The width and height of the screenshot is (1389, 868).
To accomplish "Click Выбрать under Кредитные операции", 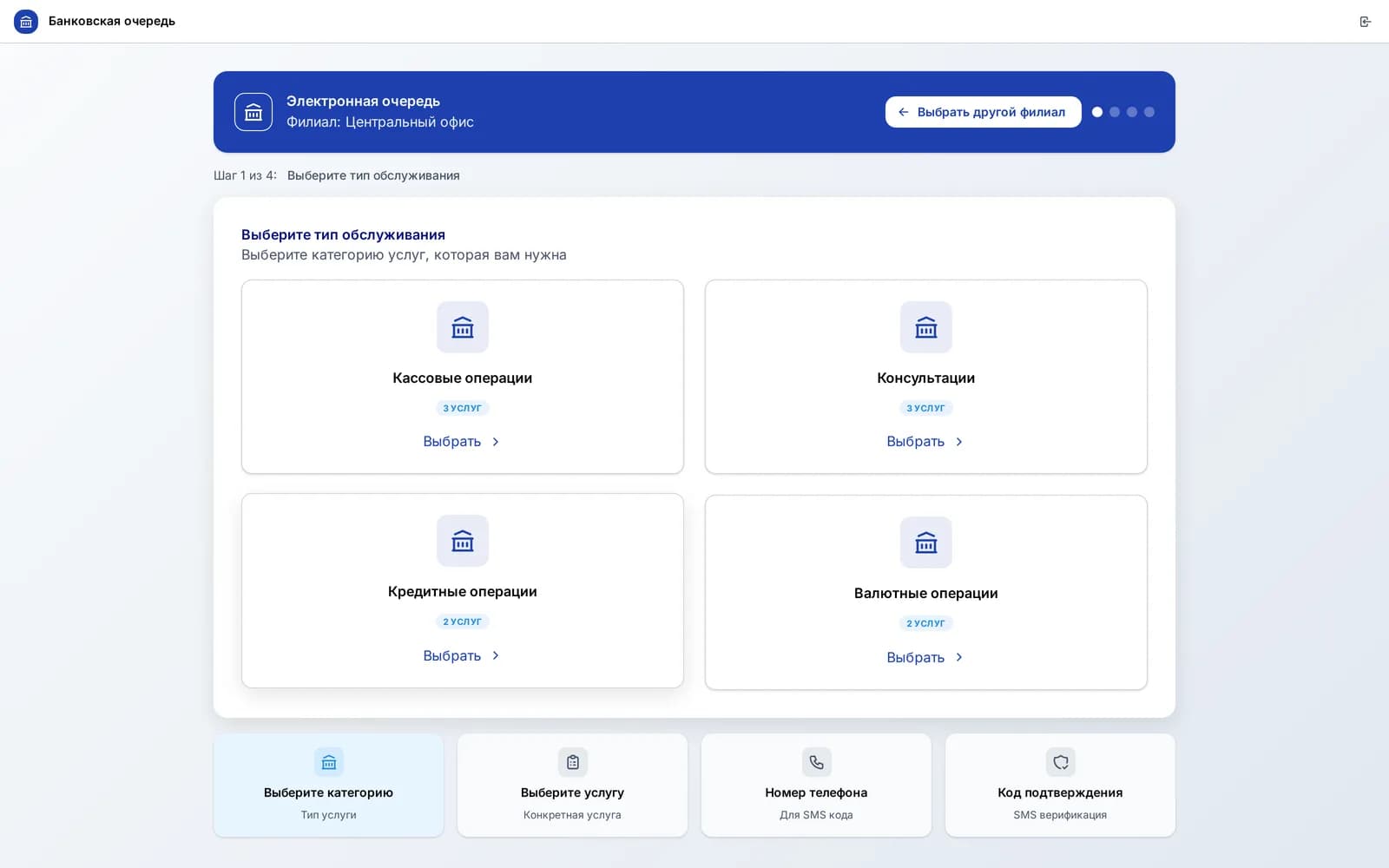I will point(462,655).
